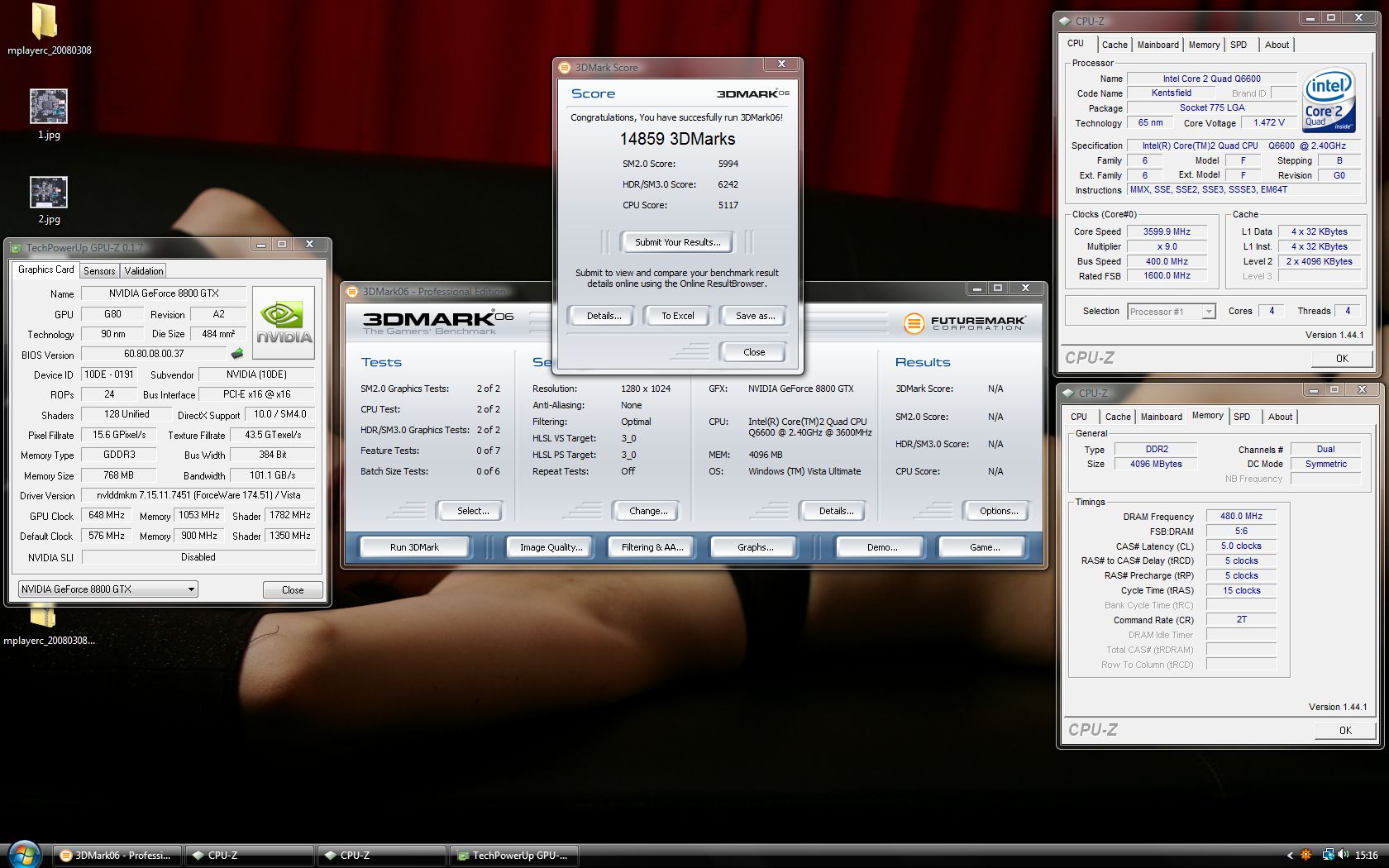The width and height of the screenshot is (1389, 868).
Task: Open Image Quality tool
Action: click(551, 547)
